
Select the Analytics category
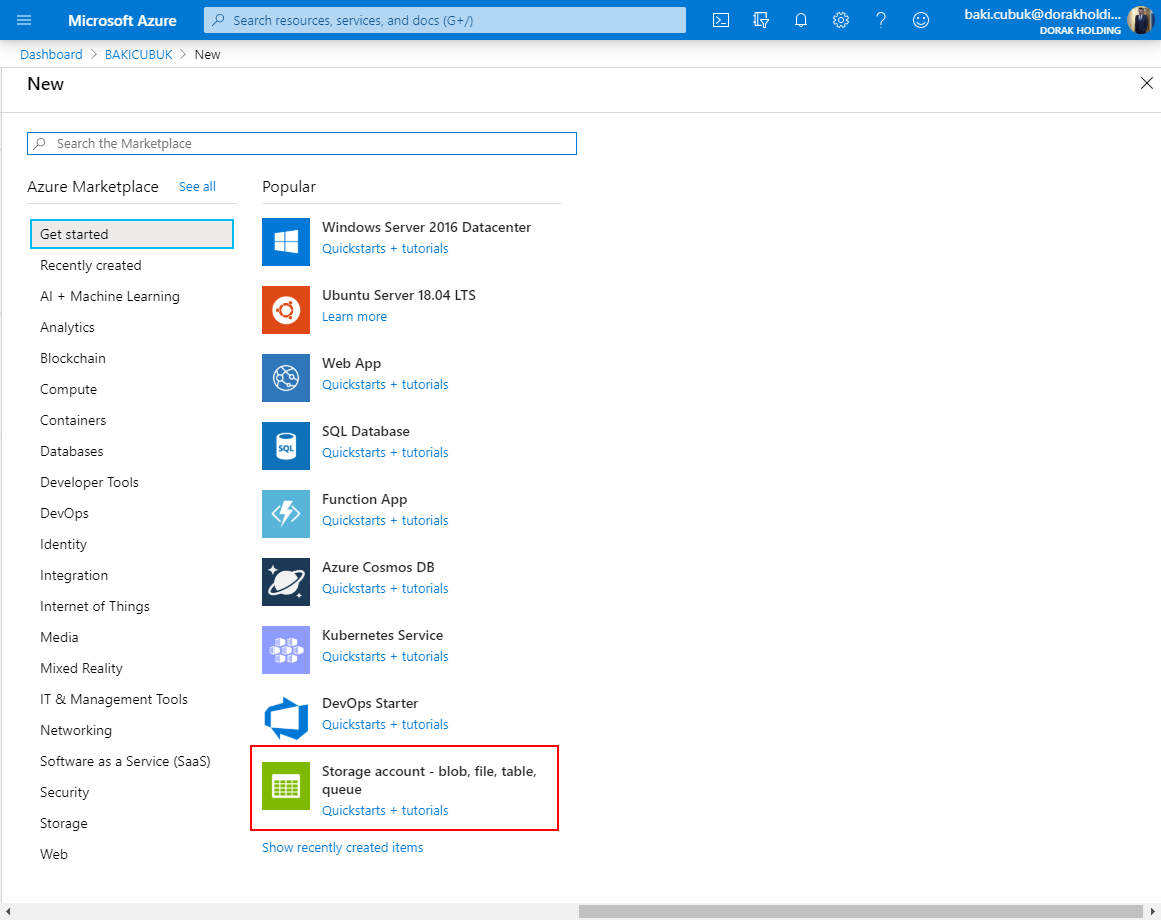[67, 327]
